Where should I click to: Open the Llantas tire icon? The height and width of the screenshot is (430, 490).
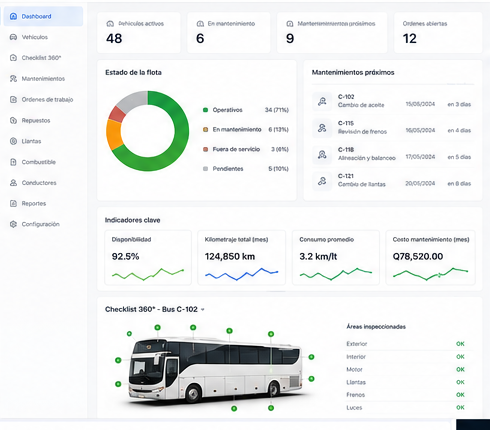13,141
